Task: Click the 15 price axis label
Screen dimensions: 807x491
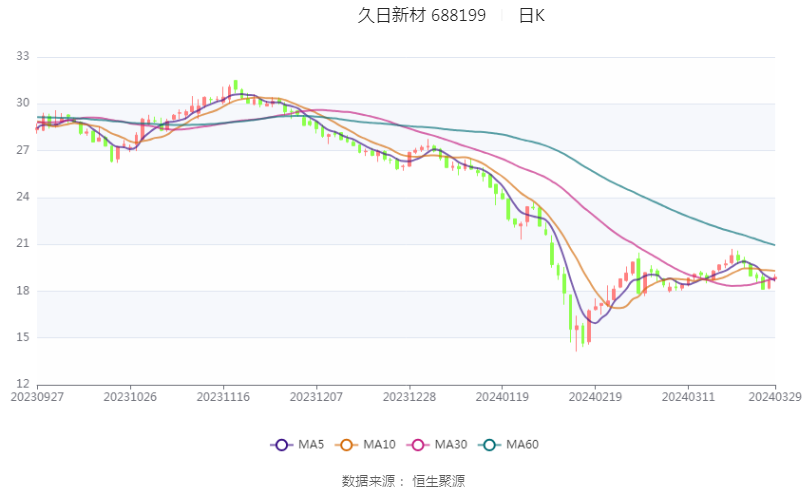Action: click(x=23, y=338)
